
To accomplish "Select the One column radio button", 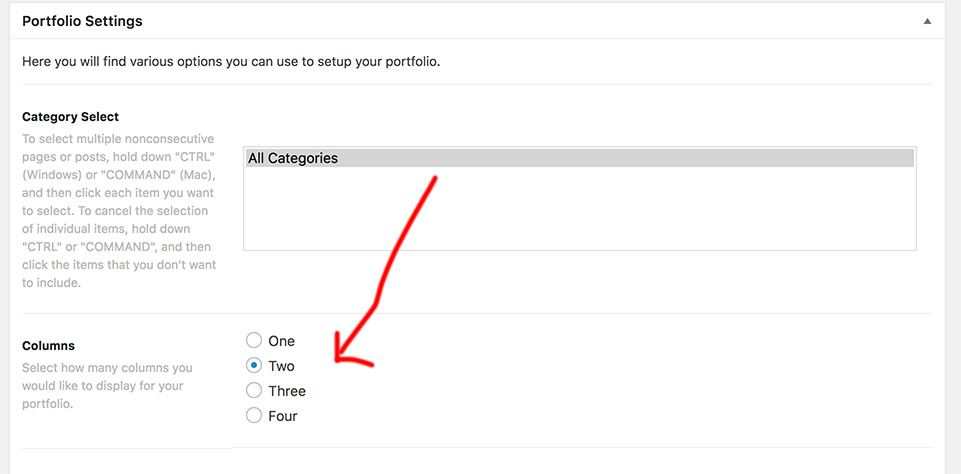I will (x=254, y=341).
